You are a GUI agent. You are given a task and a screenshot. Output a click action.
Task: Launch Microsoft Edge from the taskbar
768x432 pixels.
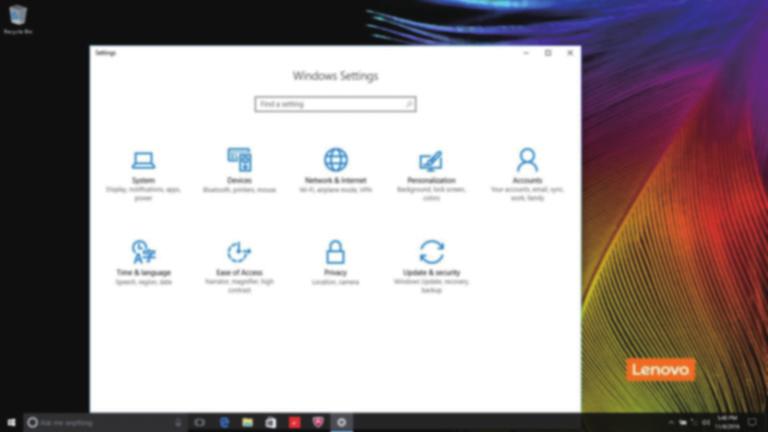click(224, 422)
